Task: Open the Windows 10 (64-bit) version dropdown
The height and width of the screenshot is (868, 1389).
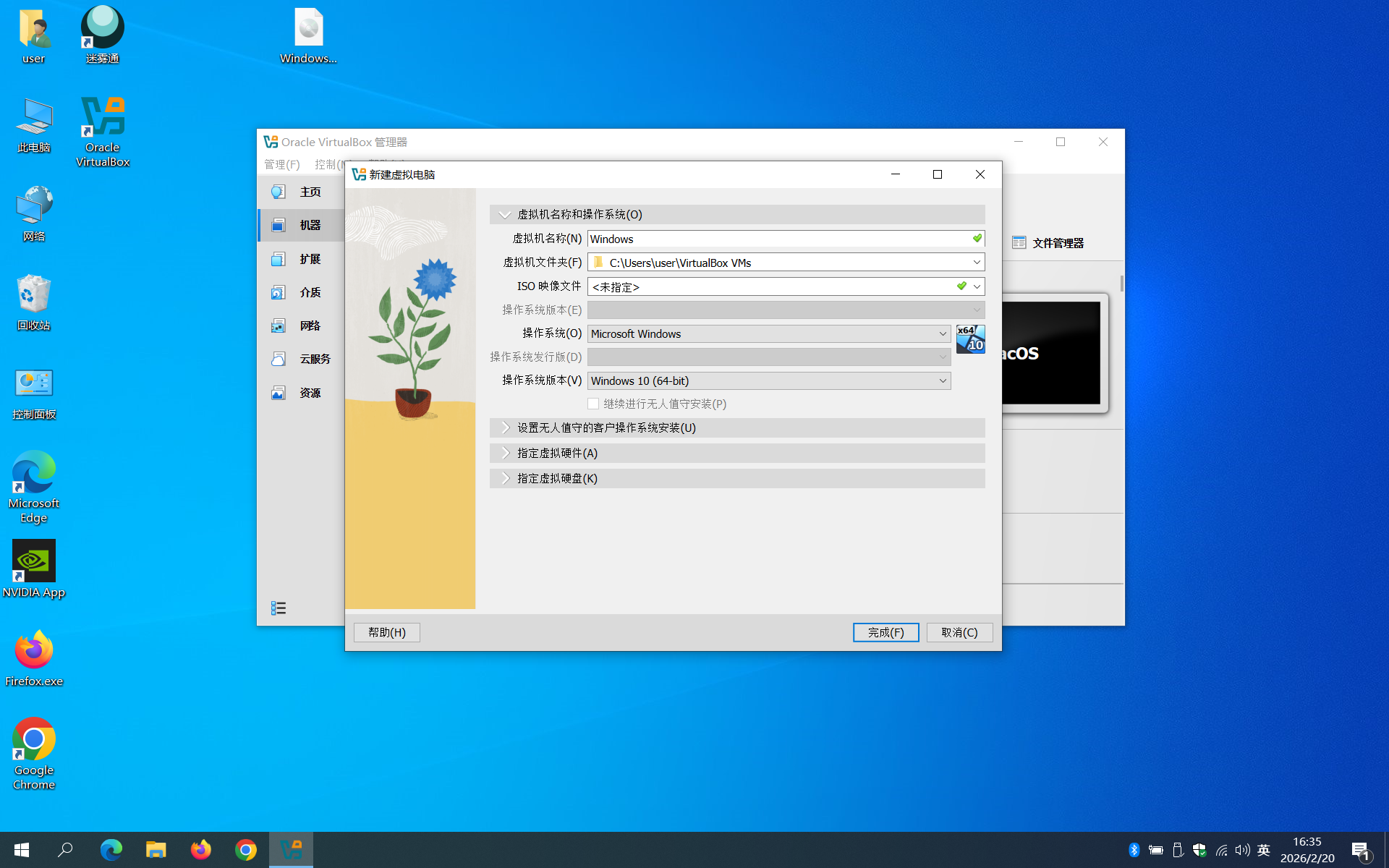Action: click(768, 380)
